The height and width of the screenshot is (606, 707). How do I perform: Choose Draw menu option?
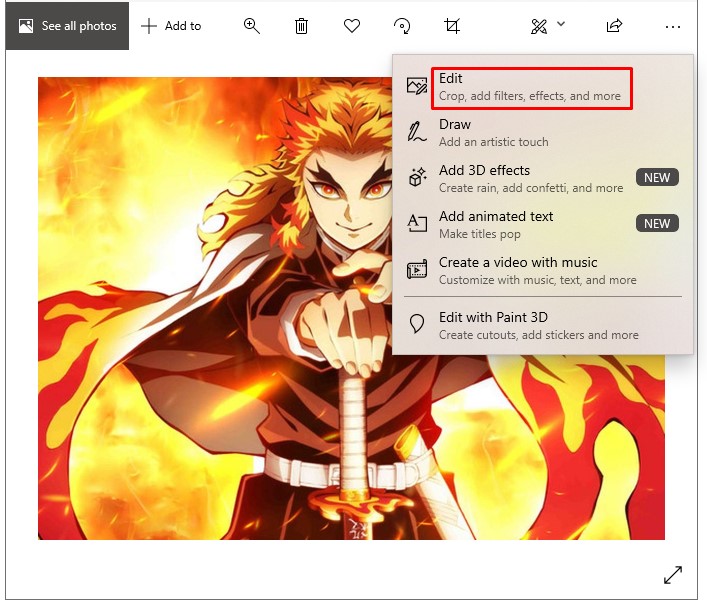click(x=542, y=133)
